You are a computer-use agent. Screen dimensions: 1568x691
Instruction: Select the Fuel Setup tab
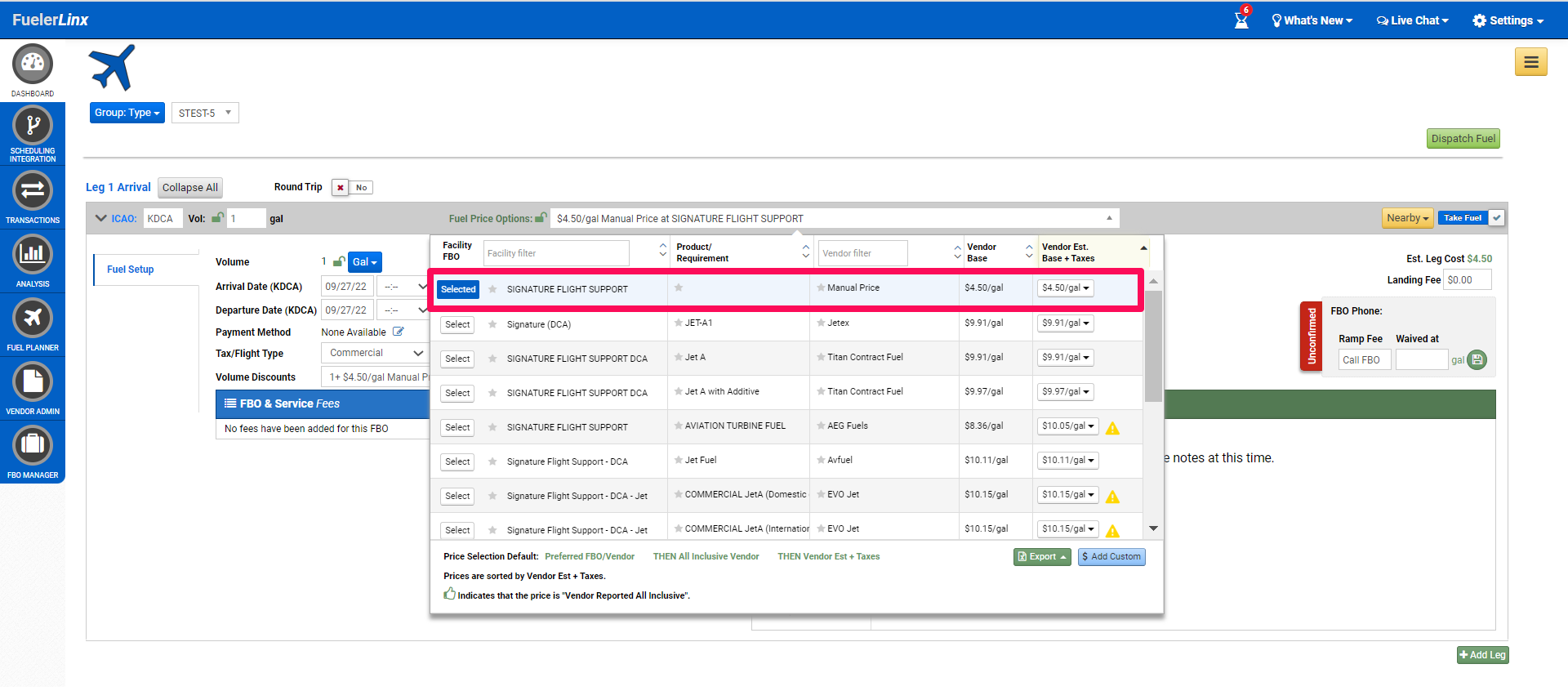point(131,270)
